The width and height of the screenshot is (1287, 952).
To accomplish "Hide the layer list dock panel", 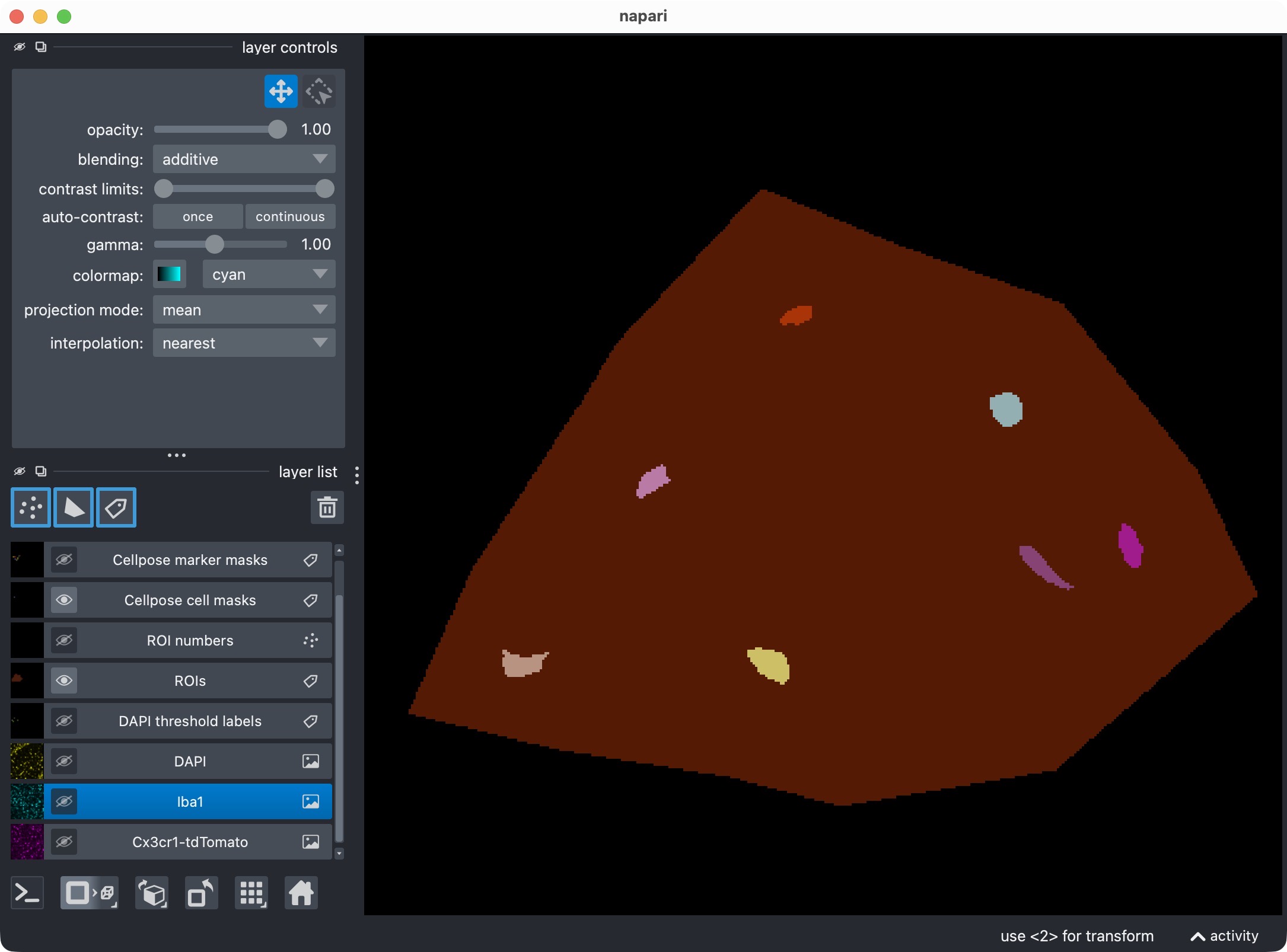I will 20,471.
